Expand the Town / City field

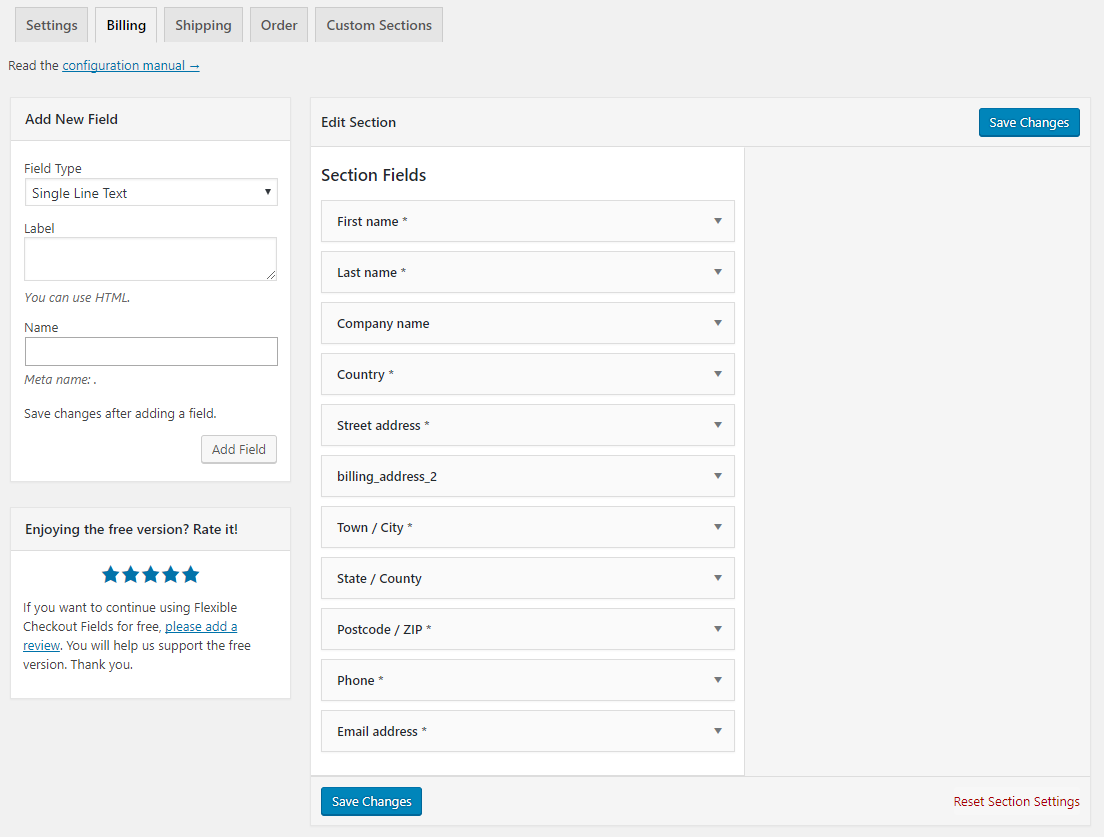tap(527, 527)
